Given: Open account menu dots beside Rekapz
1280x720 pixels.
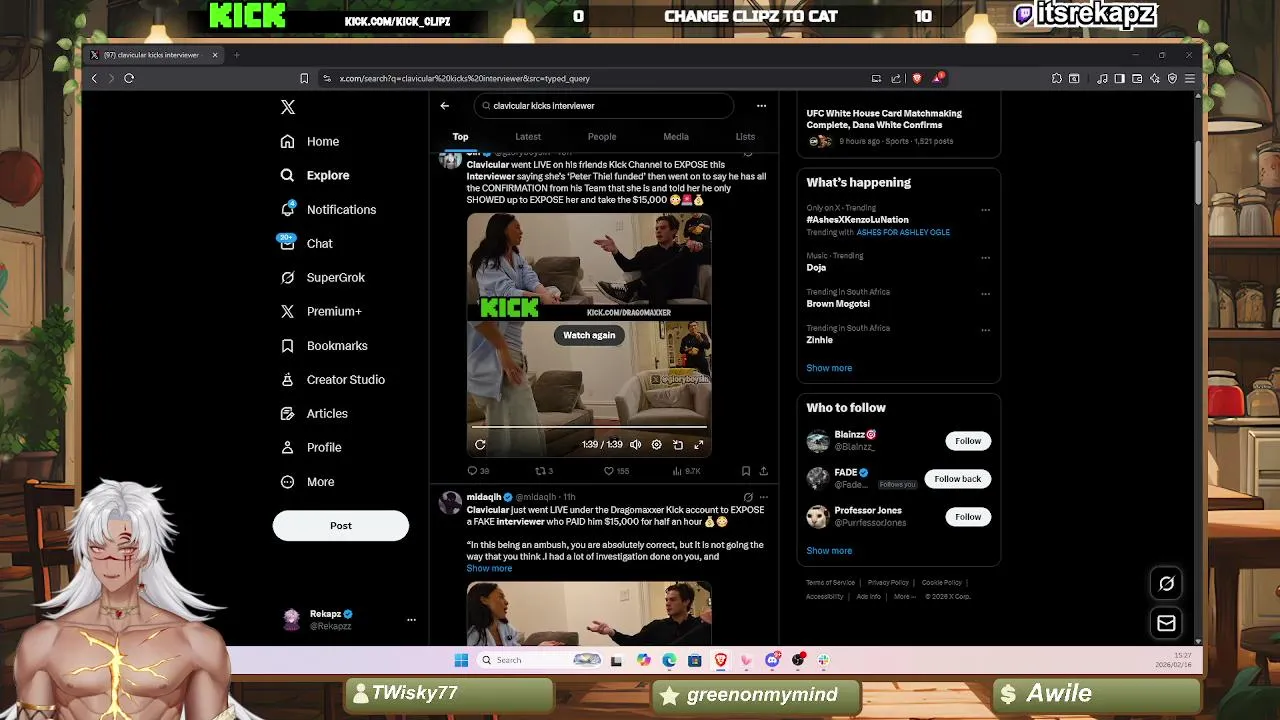Looking at the screenshot, I should pos(411,620).
